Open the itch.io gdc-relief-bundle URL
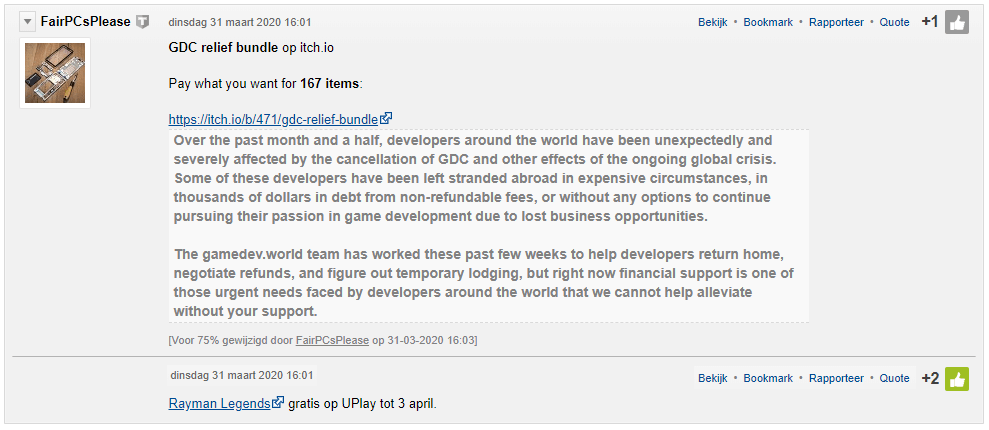 (x=273, y=120)
